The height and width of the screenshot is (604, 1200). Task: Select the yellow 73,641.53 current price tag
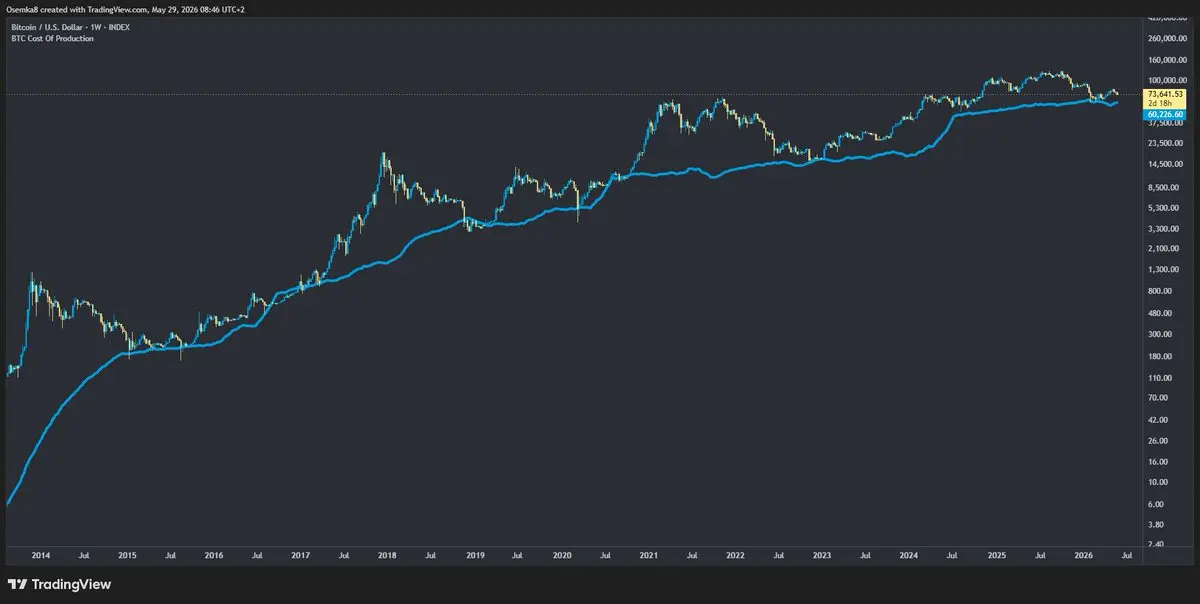click(x=1164, y=94)
